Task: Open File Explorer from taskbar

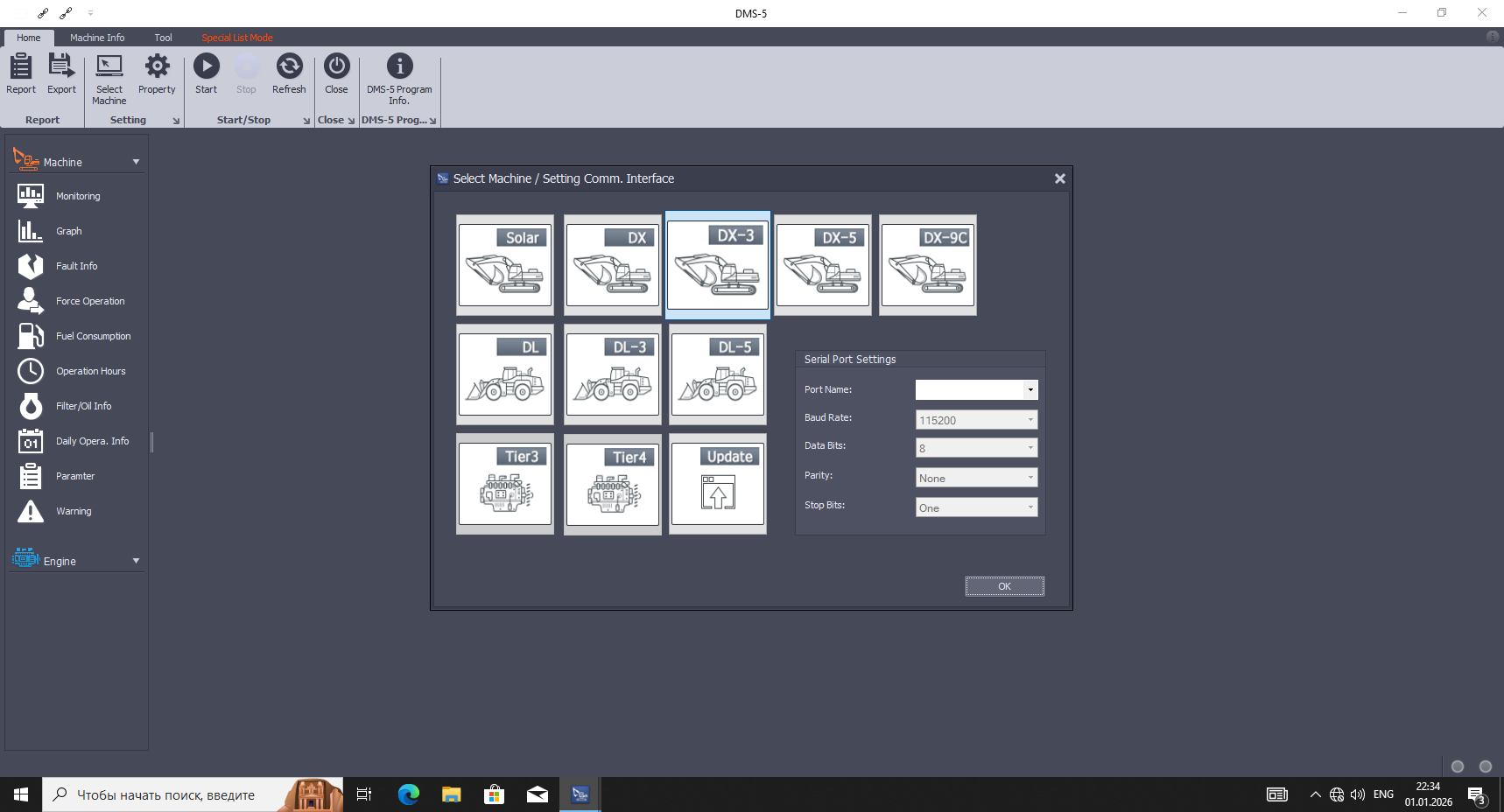Action: tap(452, 794)
